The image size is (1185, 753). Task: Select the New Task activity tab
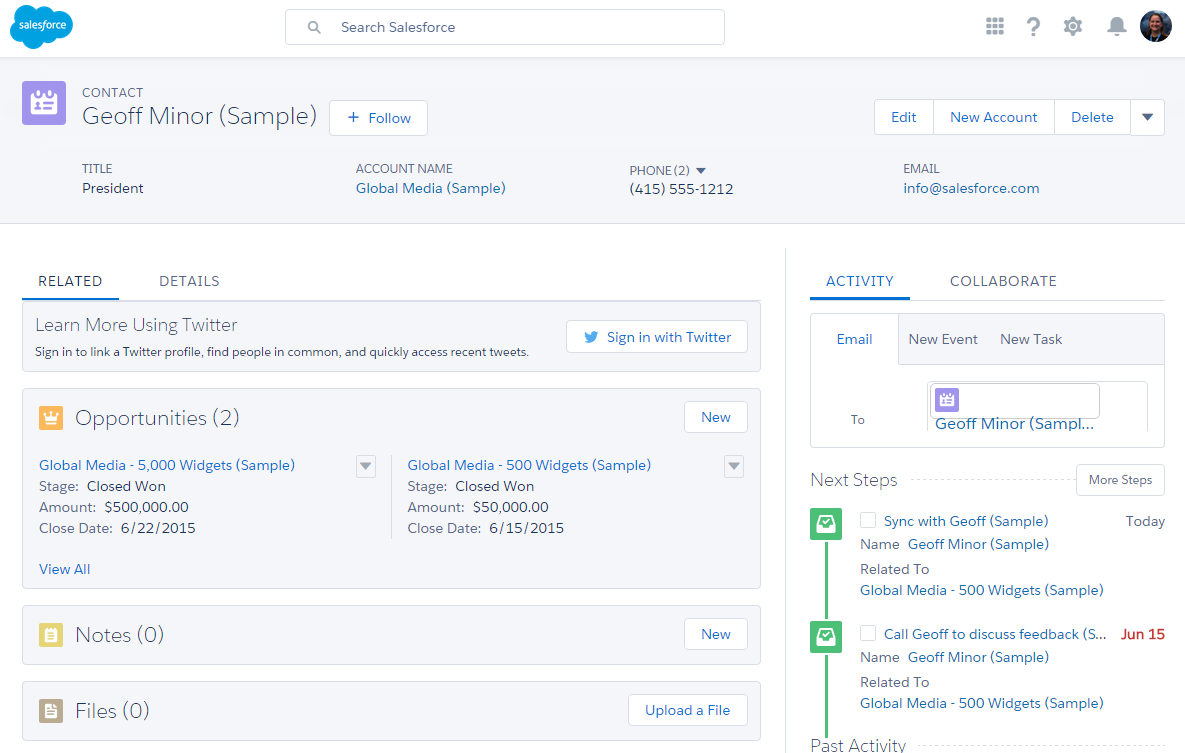pyautogui.click(x=1031, y=339)
